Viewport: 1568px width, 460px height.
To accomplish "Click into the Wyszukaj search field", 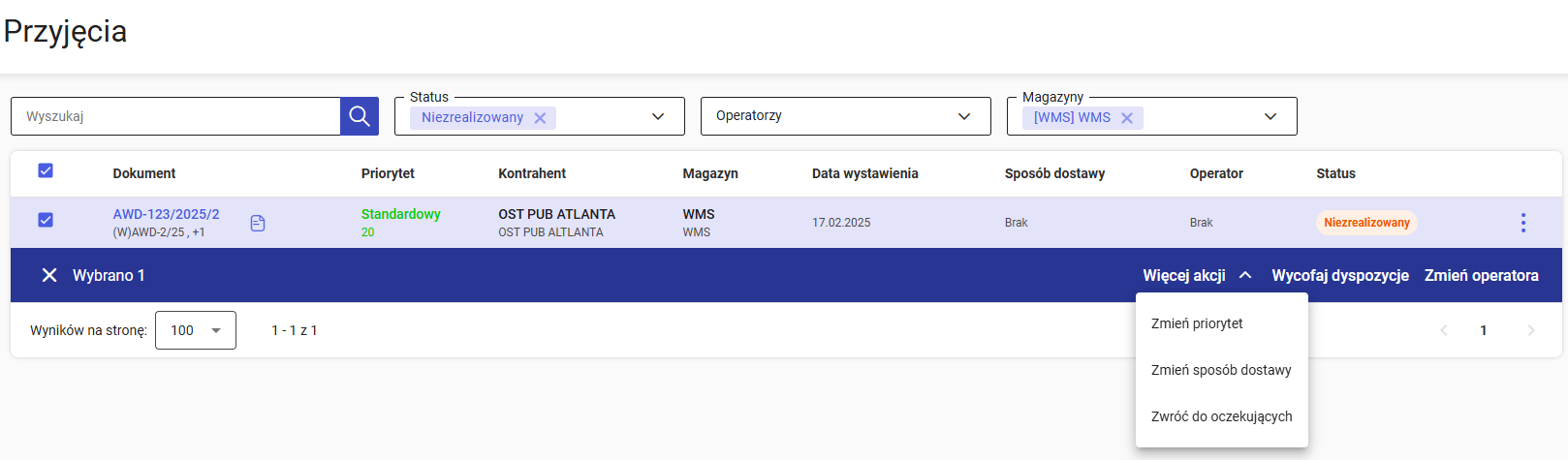I will tap(174, 116).
